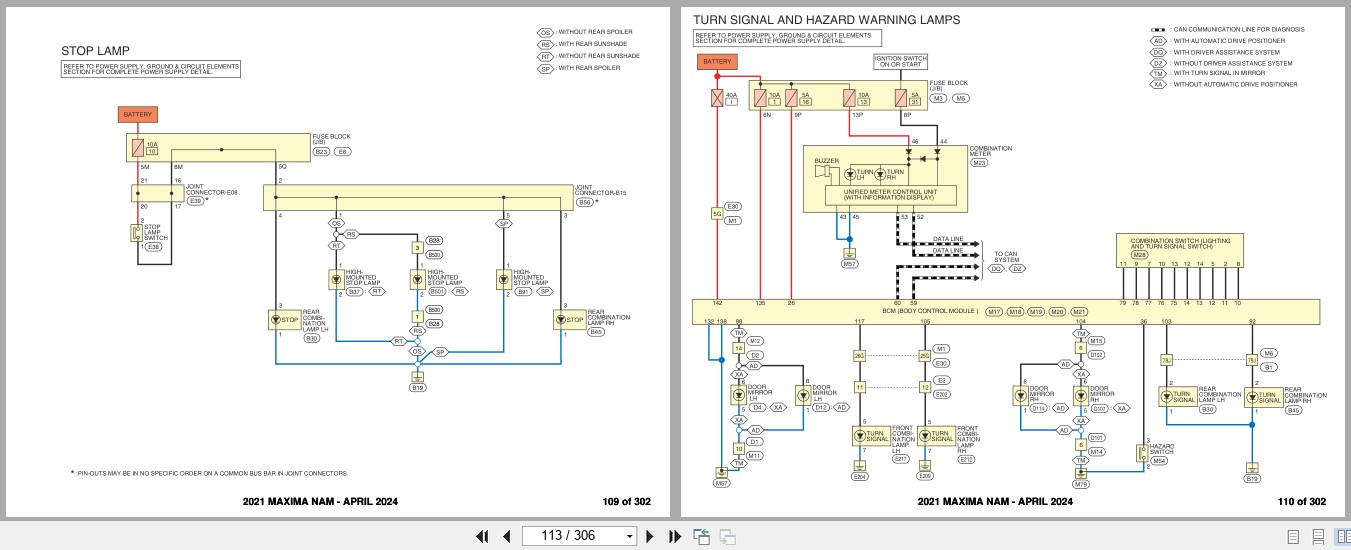The image size is (1351, 550).
Task: Switch to single page view
Action: (1293, 537)
